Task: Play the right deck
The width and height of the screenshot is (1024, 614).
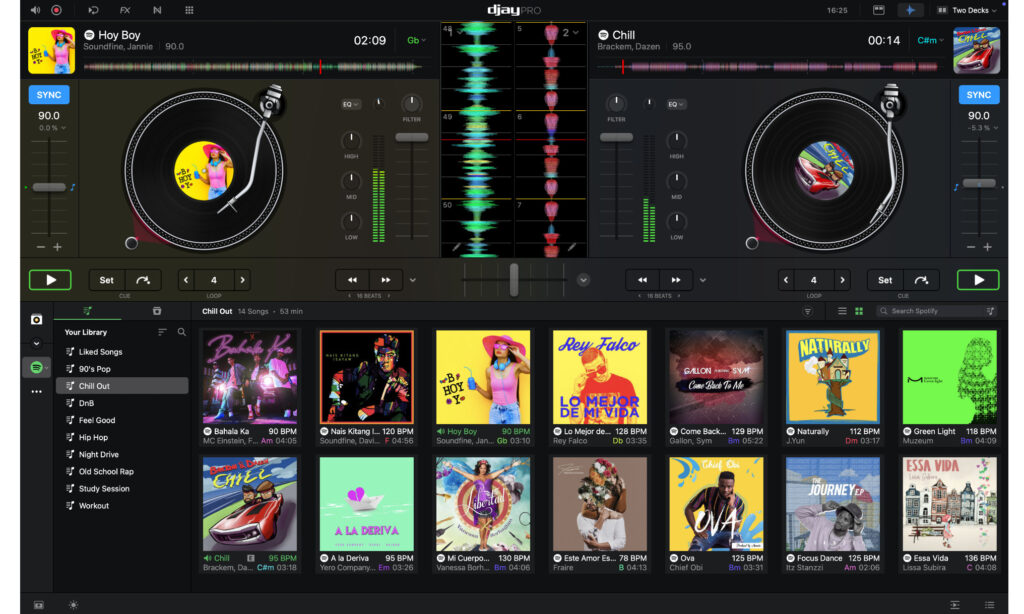Action: 978,280
